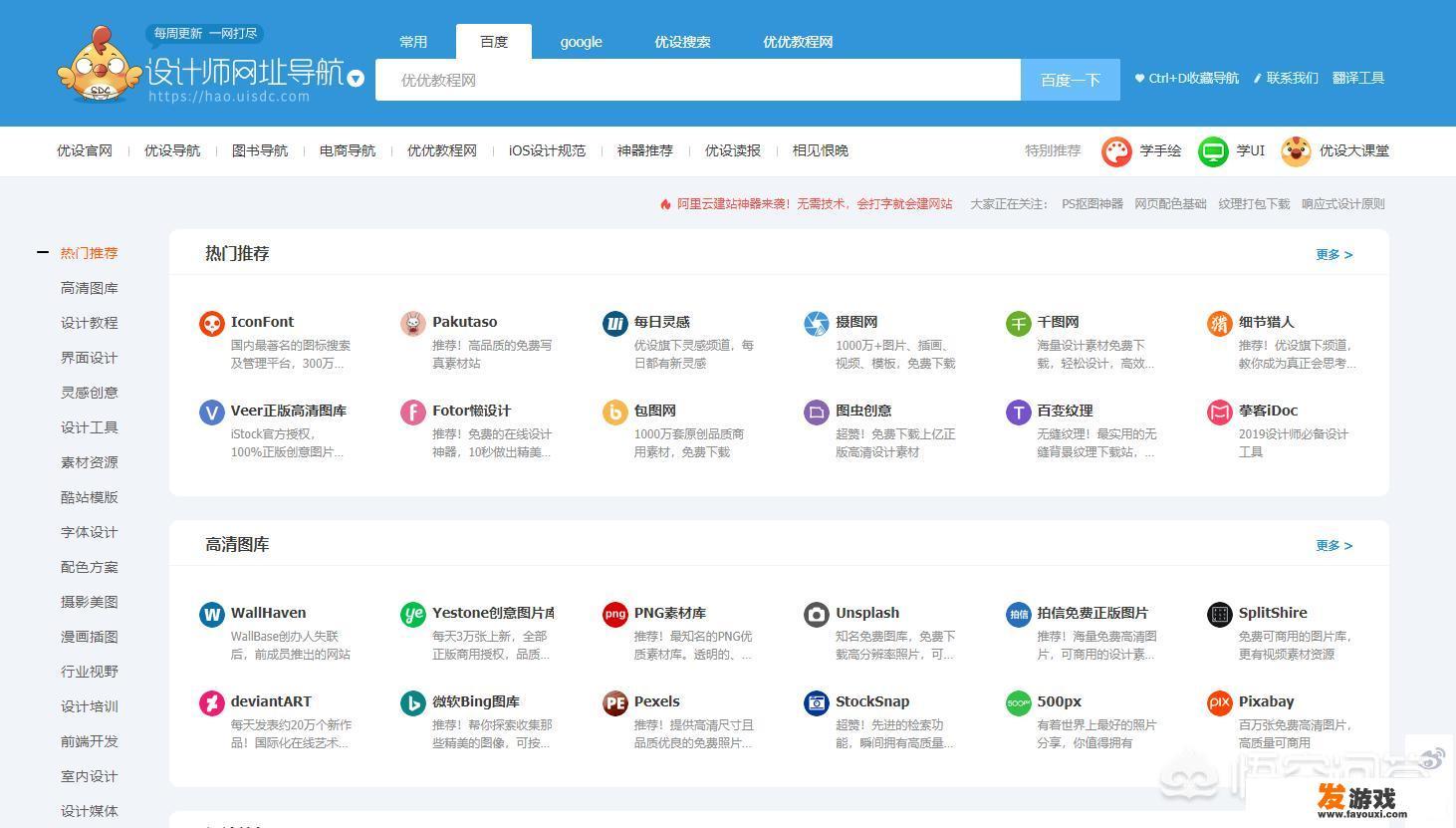Click the 优设大课堂 chicken icon
The image size is (1456, 828).
pos(1296,151)
